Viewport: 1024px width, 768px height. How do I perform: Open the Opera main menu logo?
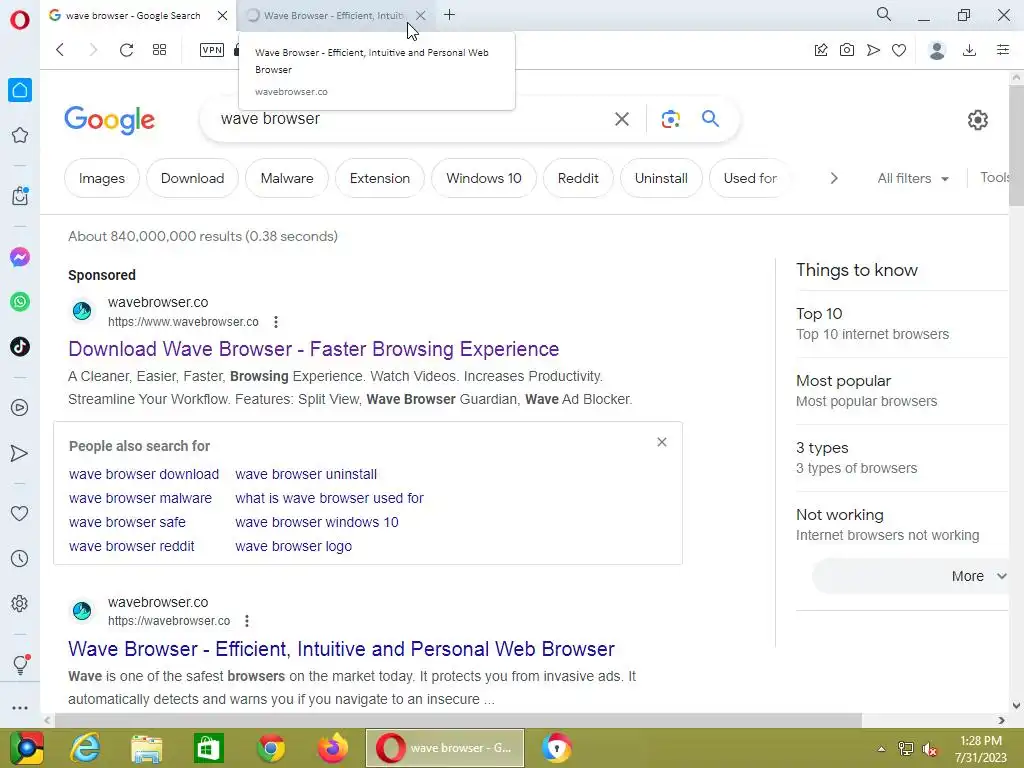pos(20,20)
